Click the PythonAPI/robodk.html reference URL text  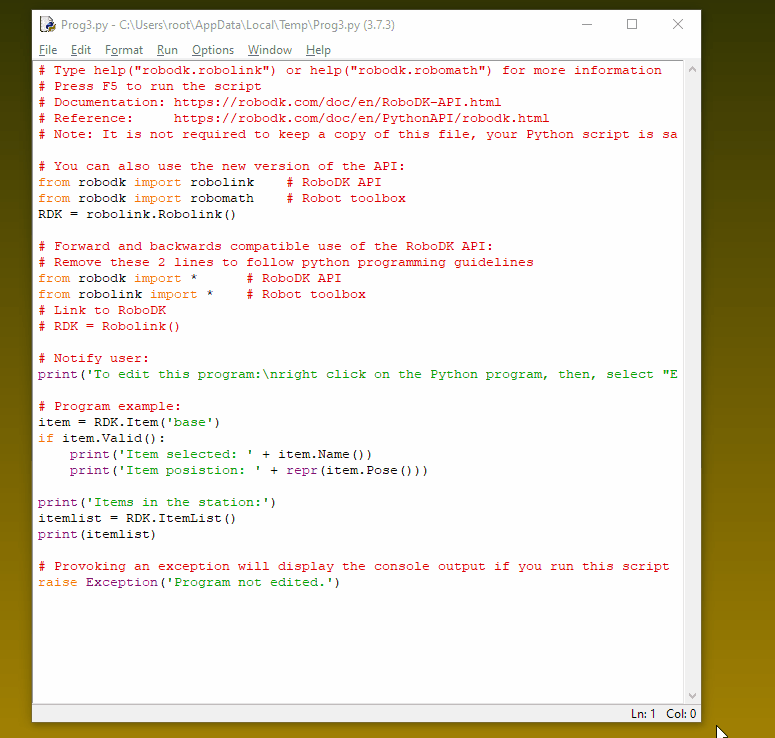click(x=361, y=119)
